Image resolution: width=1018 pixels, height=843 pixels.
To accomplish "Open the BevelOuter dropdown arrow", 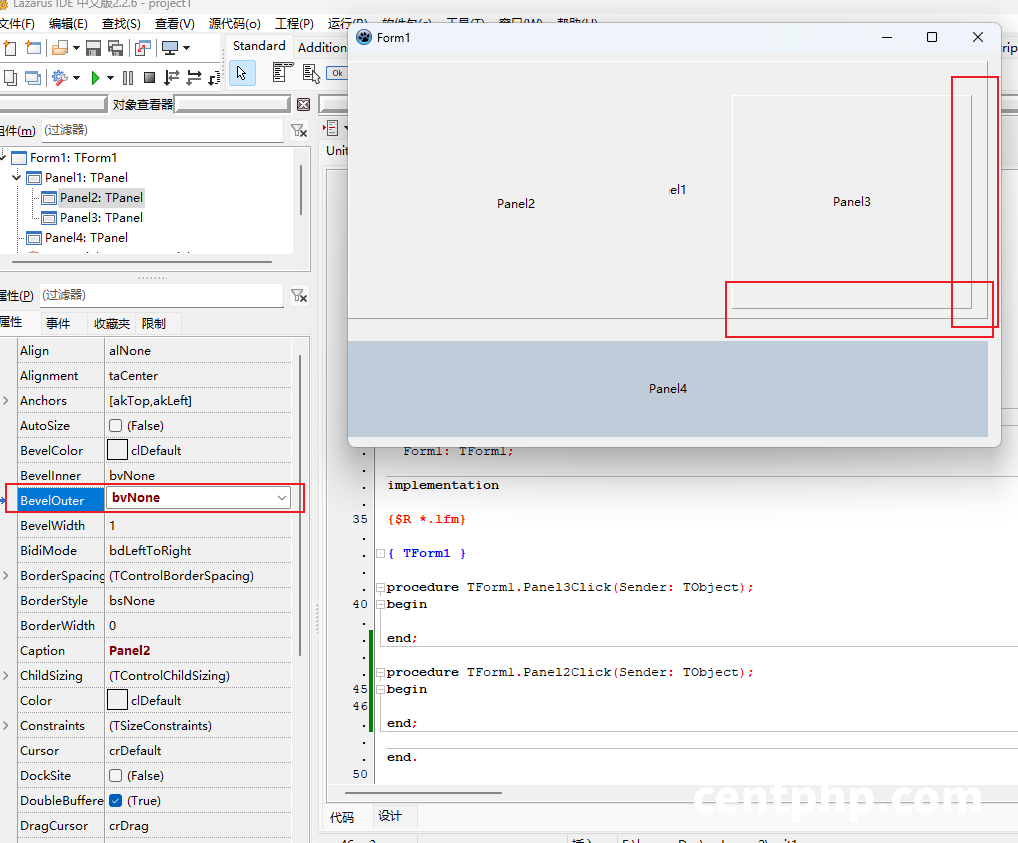I will [x=282, y=498].
